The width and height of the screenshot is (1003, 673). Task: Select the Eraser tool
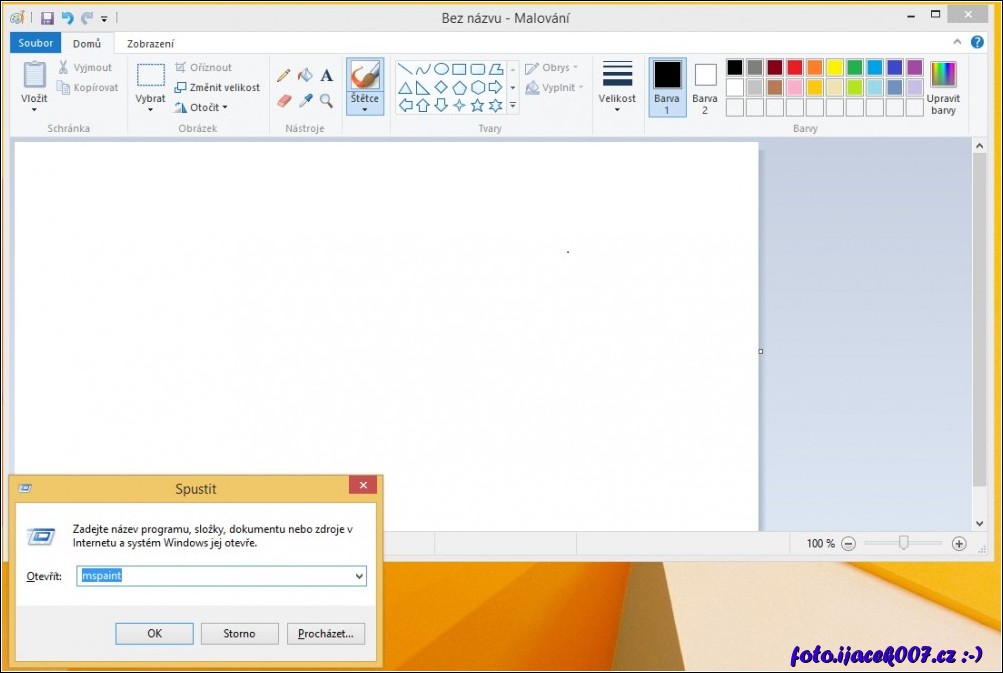pos(284,101)
